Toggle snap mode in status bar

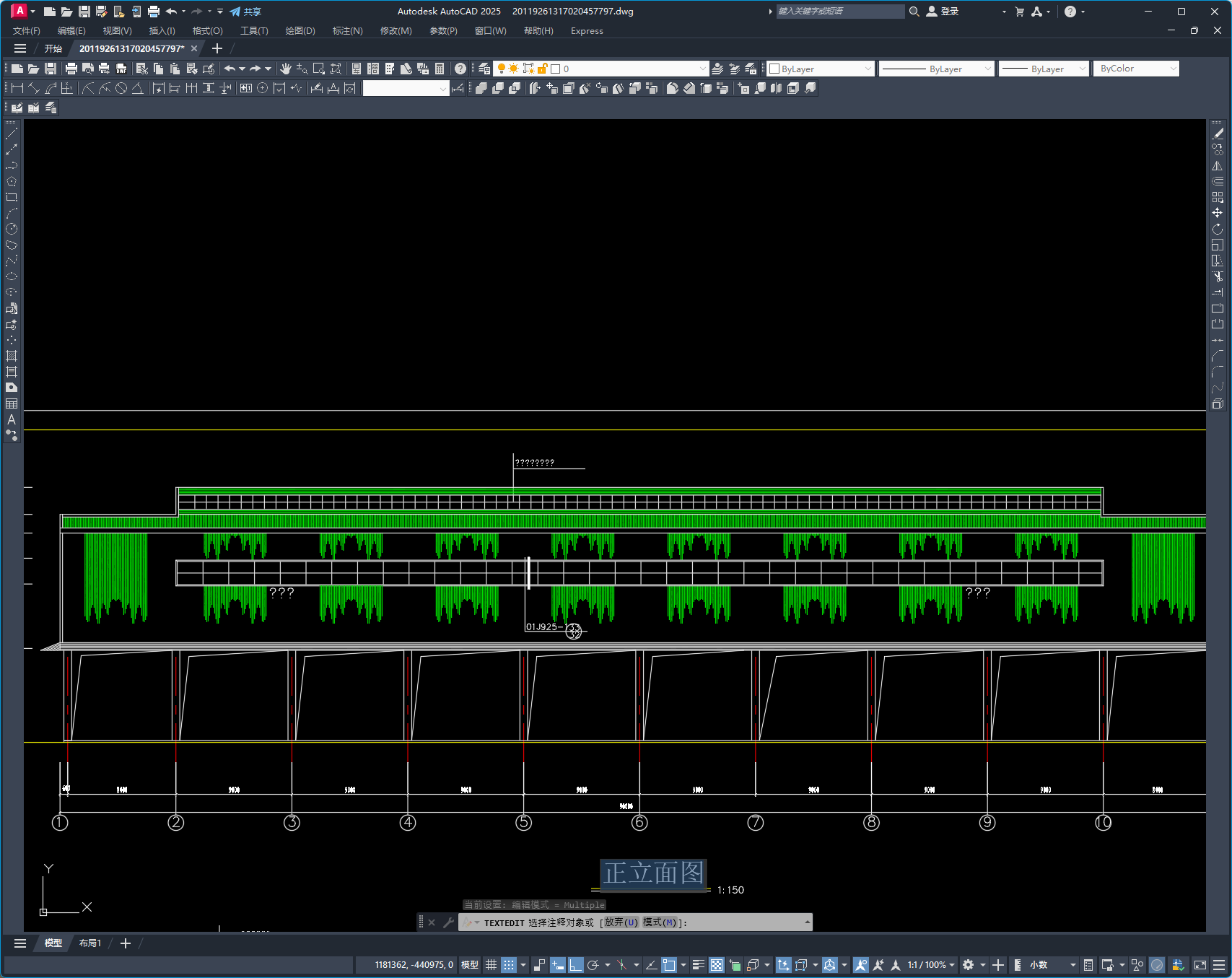pos(509,965)
